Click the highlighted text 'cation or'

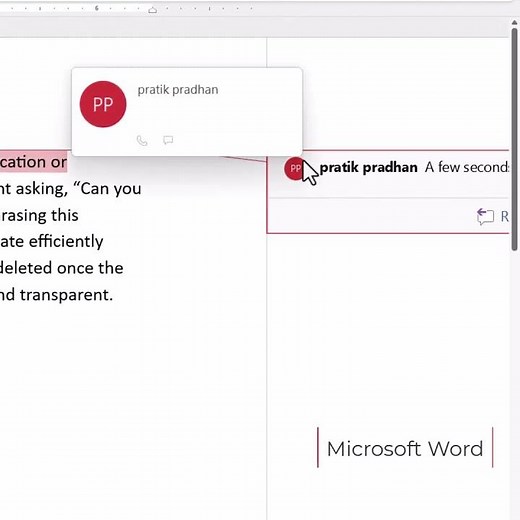click(33, 162)
